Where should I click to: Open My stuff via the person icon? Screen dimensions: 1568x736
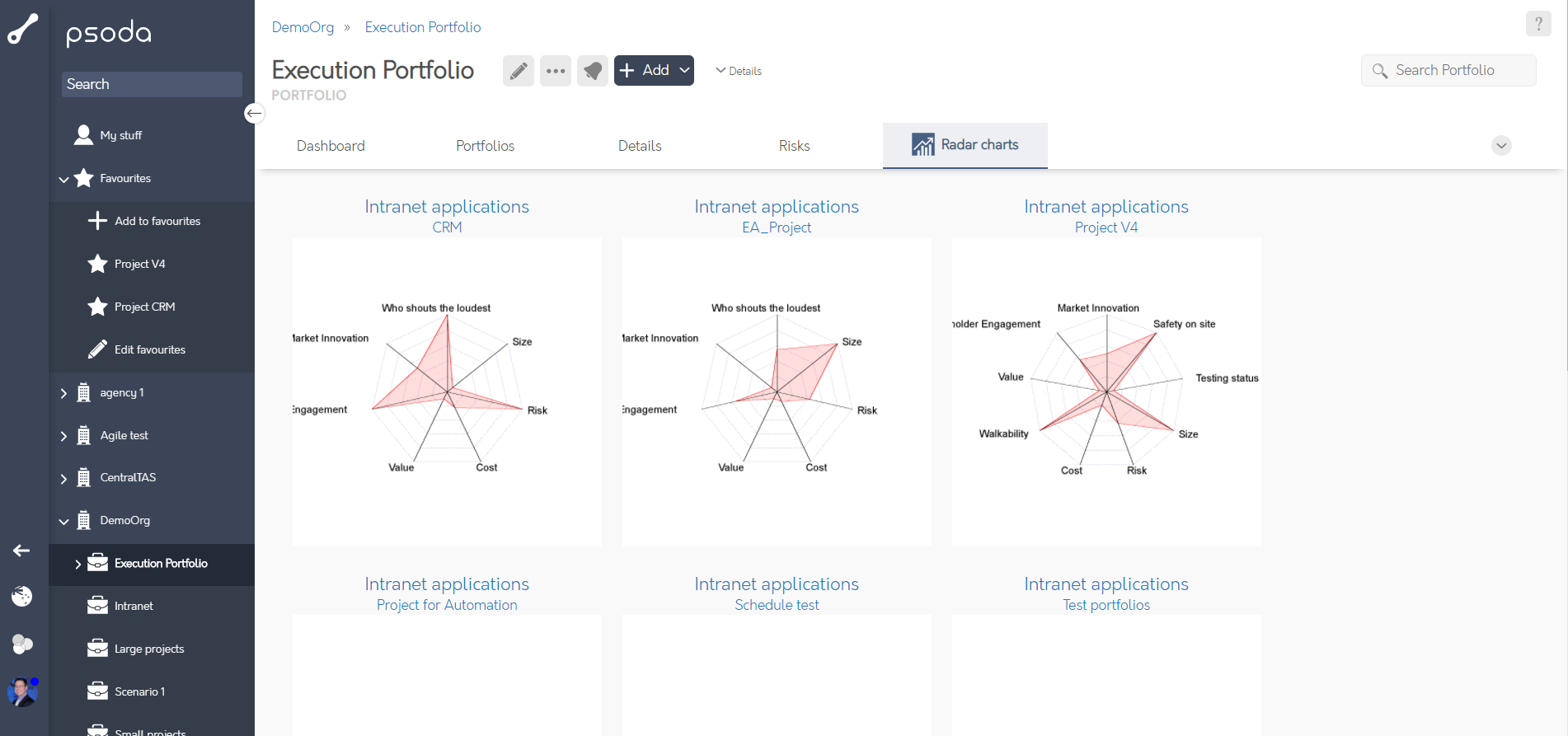click(83, 134)
